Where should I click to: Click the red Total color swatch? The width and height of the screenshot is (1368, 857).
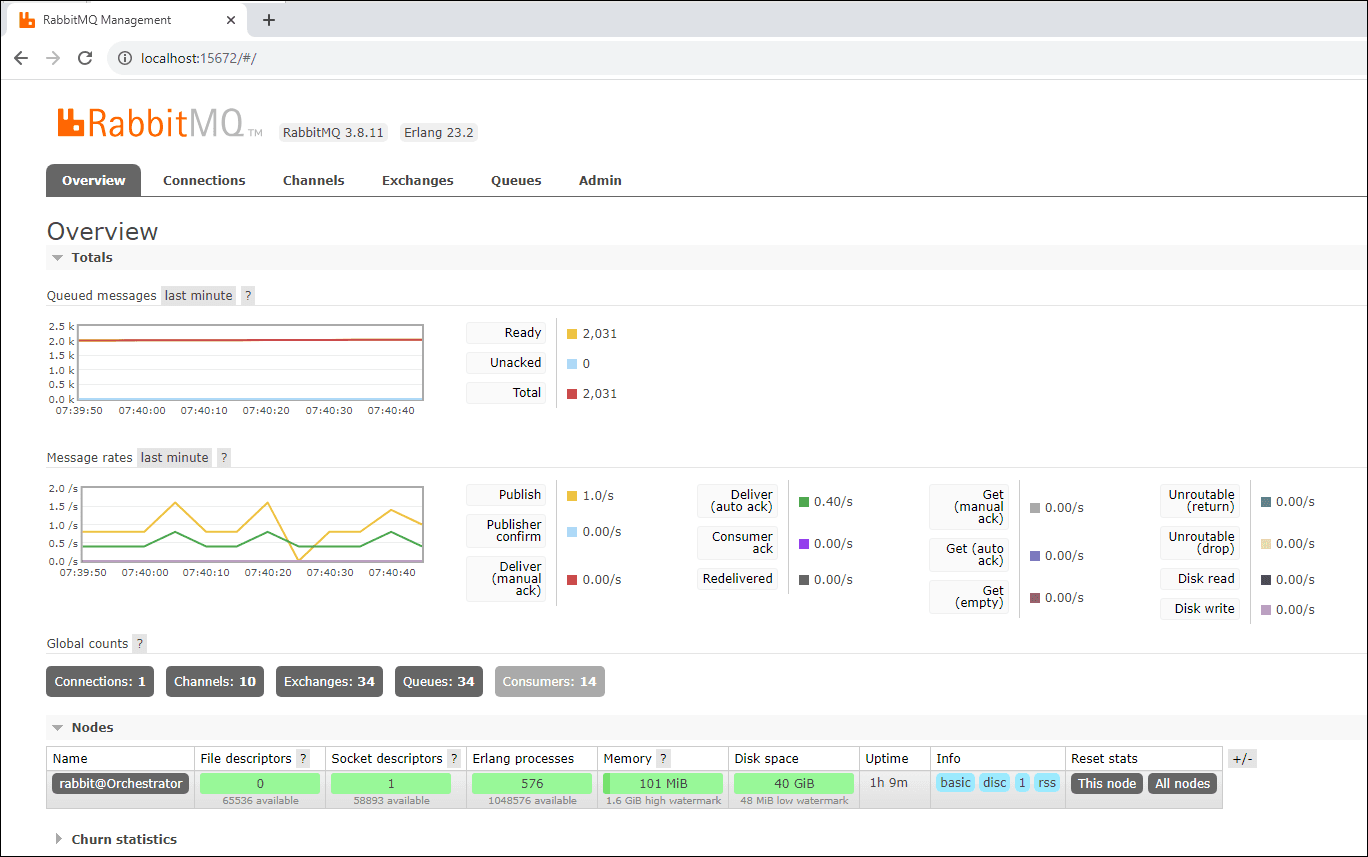[572, 394]
